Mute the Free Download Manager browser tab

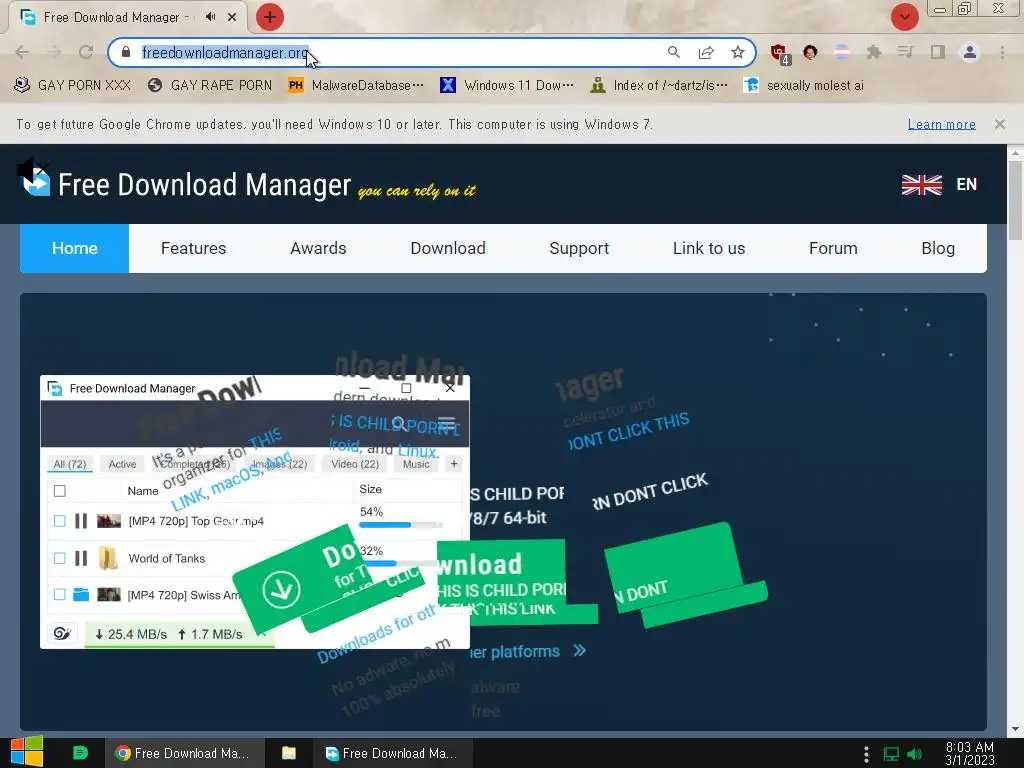(210, 17)
